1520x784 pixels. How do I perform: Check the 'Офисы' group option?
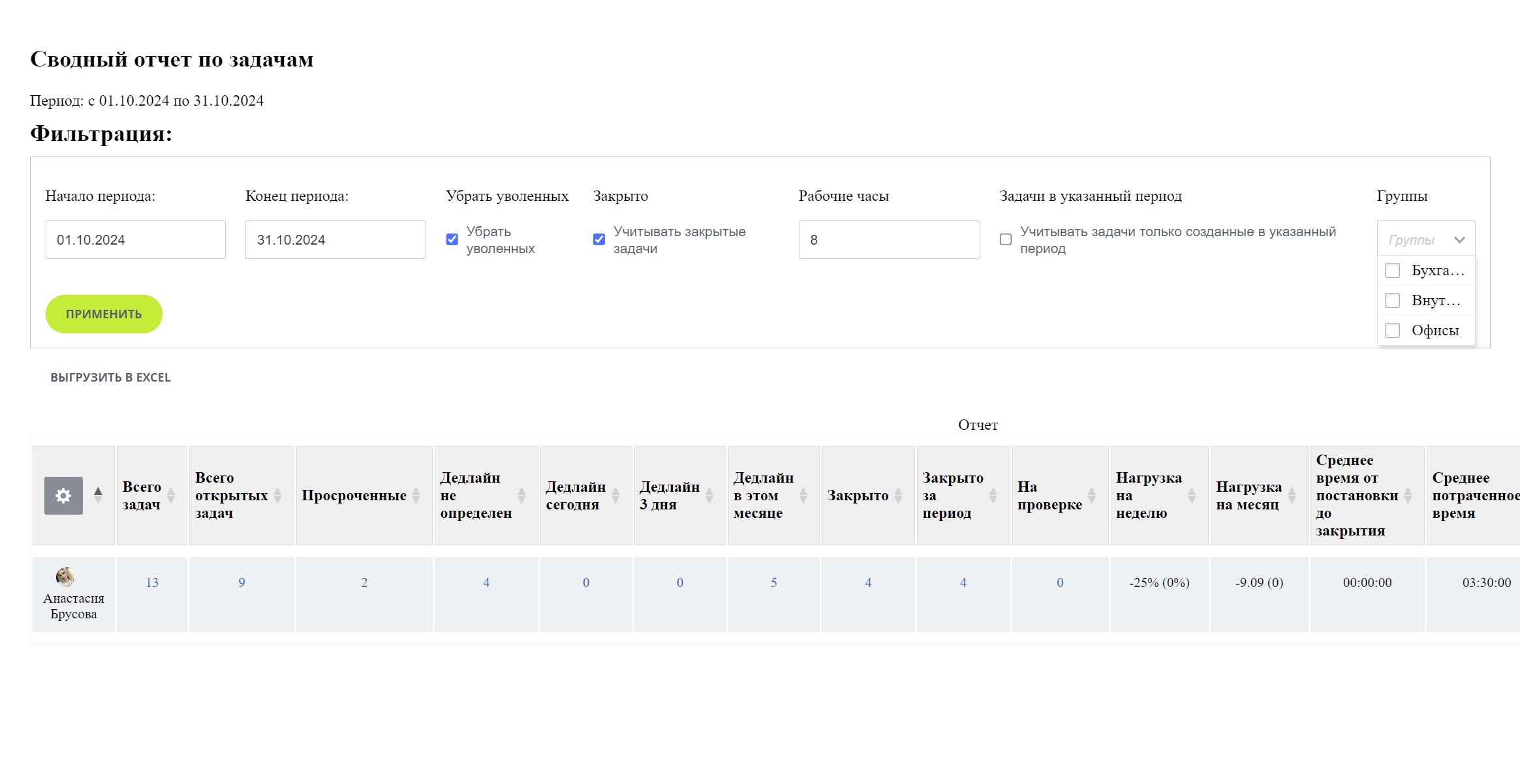(1392, 331)
